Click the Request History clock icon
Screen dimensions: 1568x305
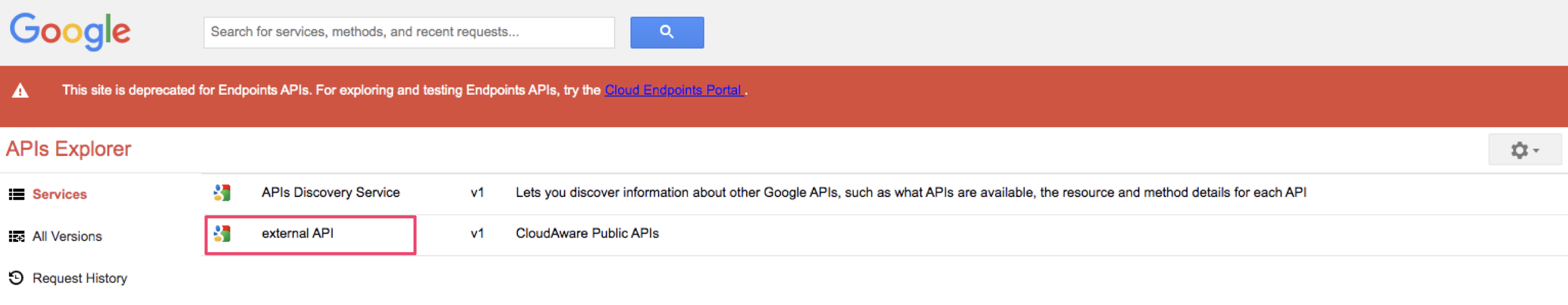click(16, 278)
